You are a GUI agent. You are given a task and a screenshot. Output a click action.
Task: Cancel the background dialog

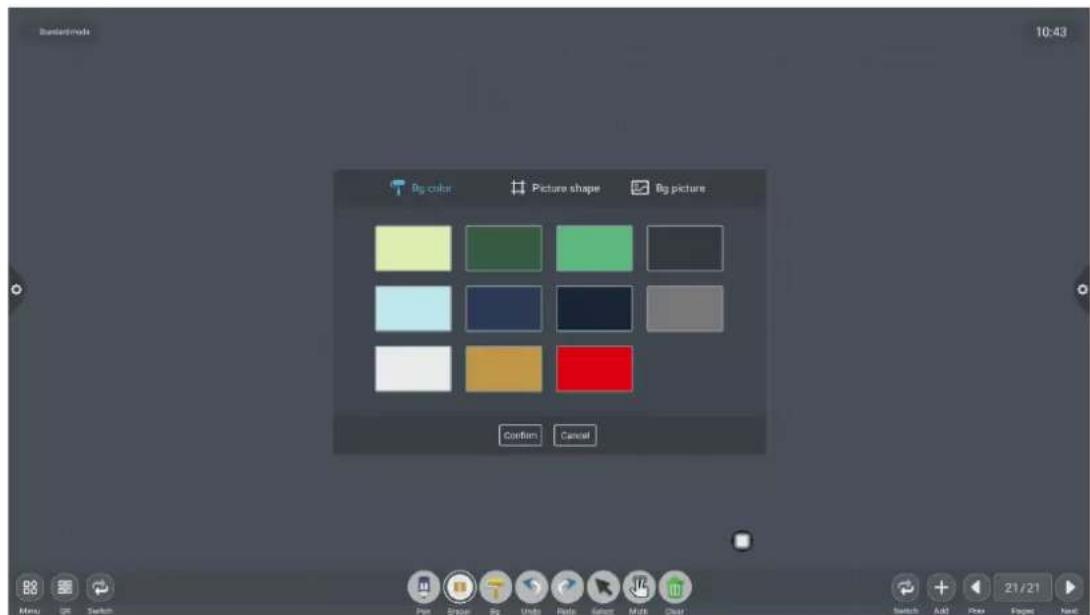575,436
